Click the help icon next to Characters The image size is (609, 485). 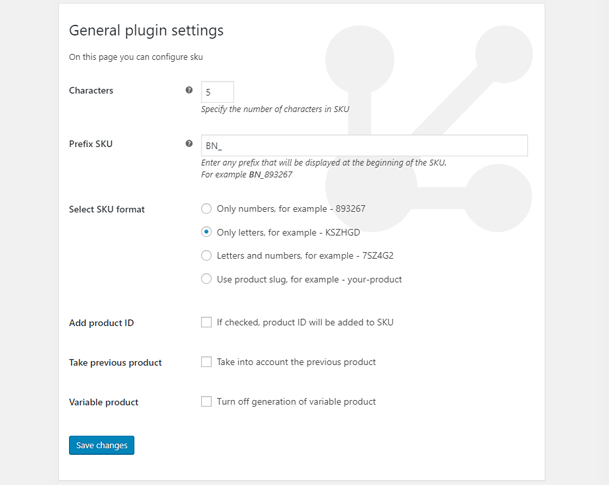(x=189, y=91)
